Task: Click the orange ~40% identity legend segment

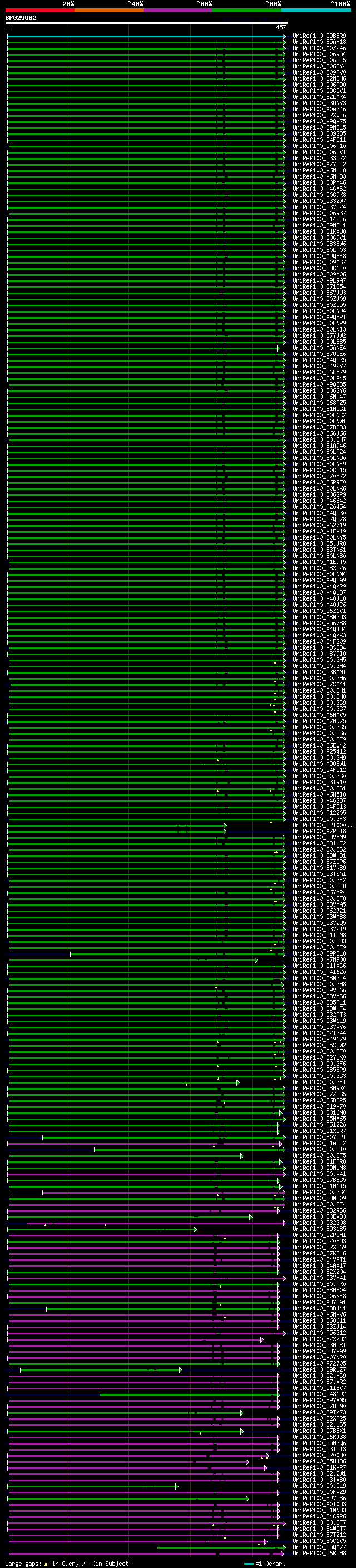Action: (x=109, y=11)
